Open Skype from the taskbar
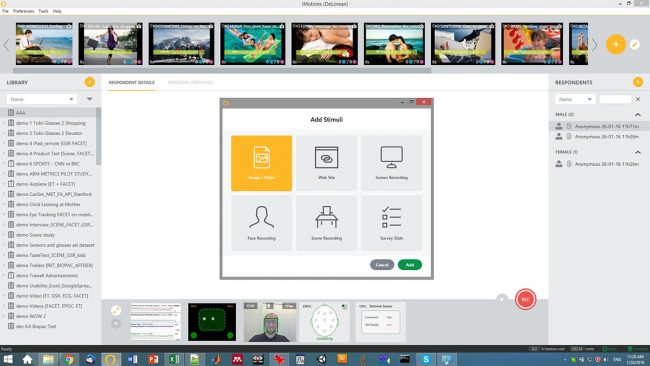The width and height of the screenshot is (650, 366). (x=426, y=359)
